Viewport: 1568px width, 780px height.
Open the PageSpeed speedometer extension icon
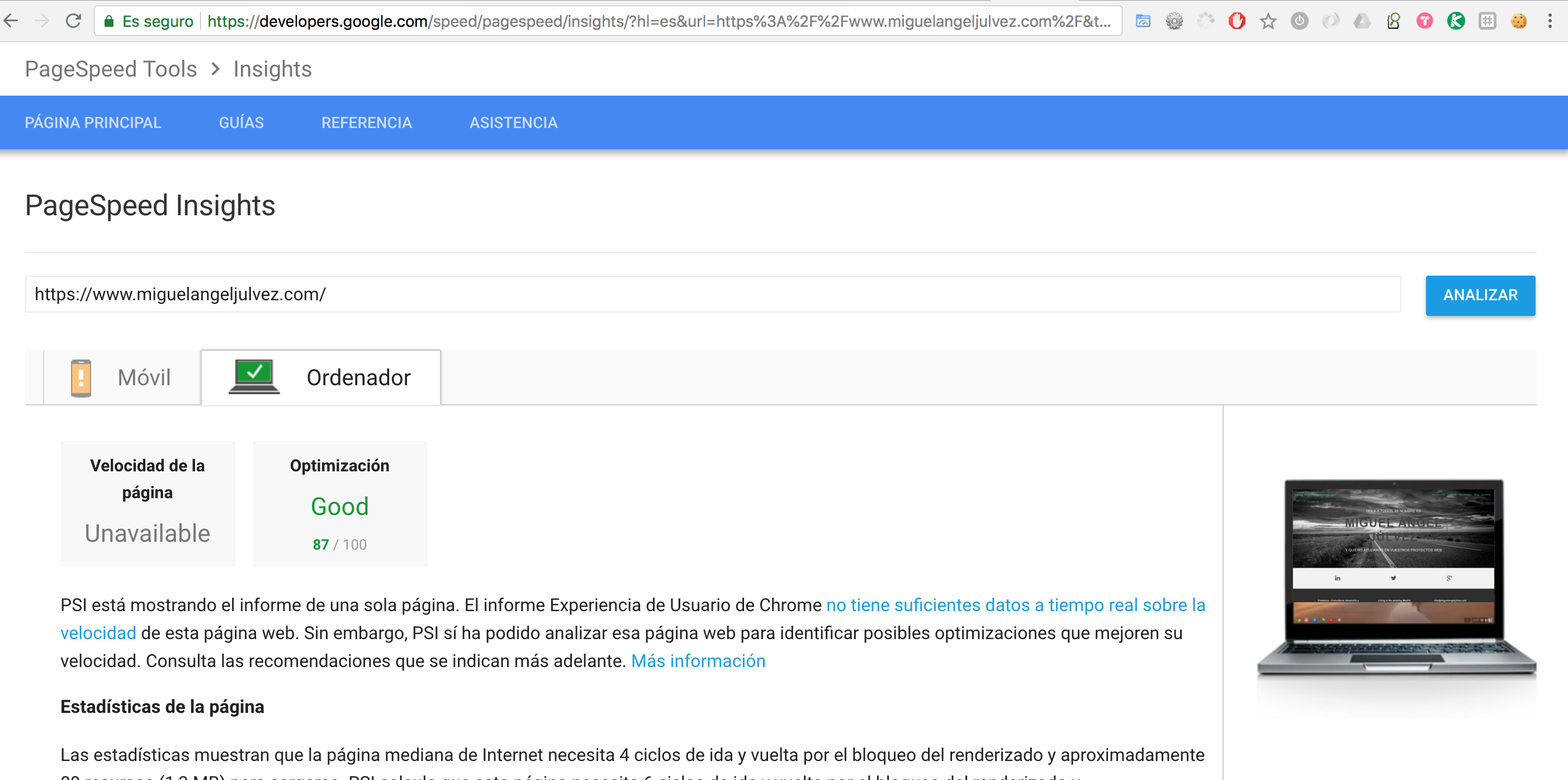1143,21
